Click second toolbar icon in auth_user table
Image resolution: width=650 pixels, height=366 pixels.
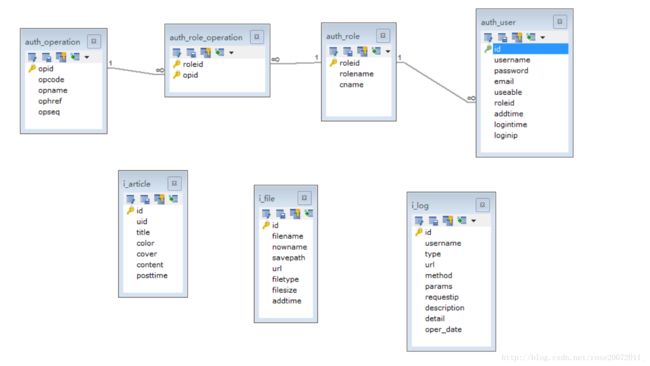pos(502,37)
